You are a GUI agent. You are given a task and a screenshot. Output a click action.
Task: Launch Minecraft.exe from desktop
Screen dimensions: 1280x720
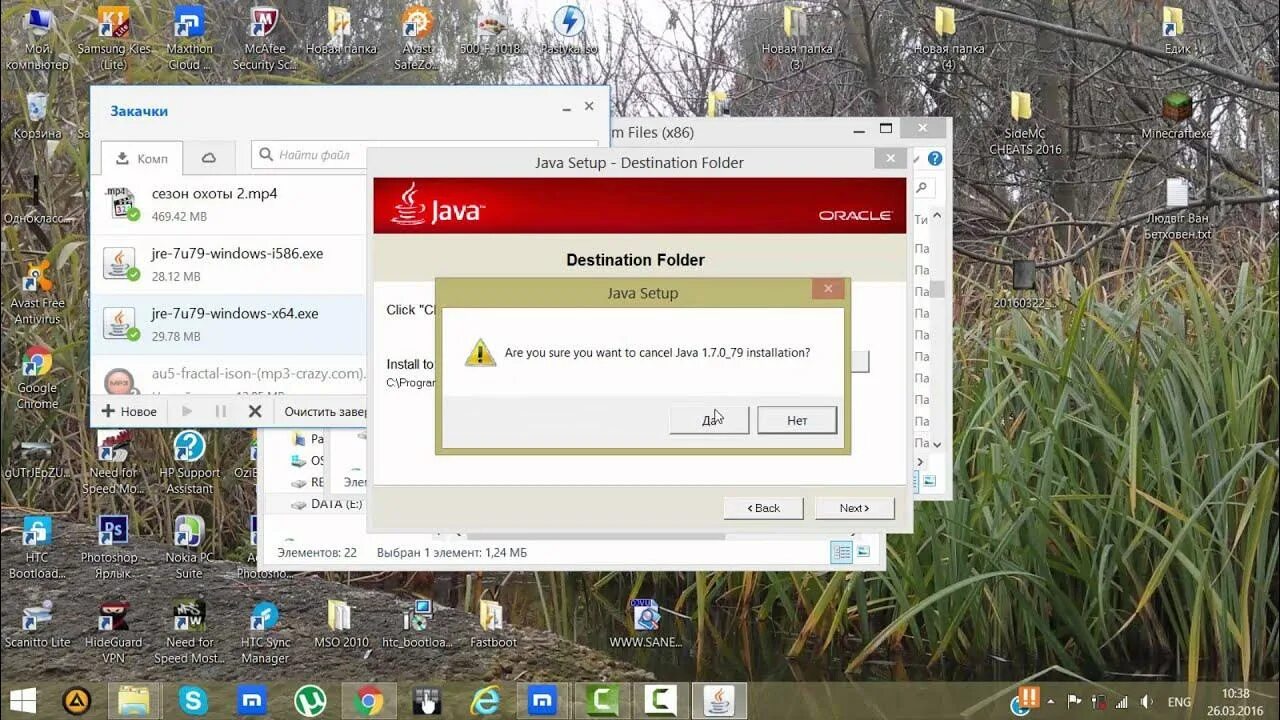click(1177, 116)
